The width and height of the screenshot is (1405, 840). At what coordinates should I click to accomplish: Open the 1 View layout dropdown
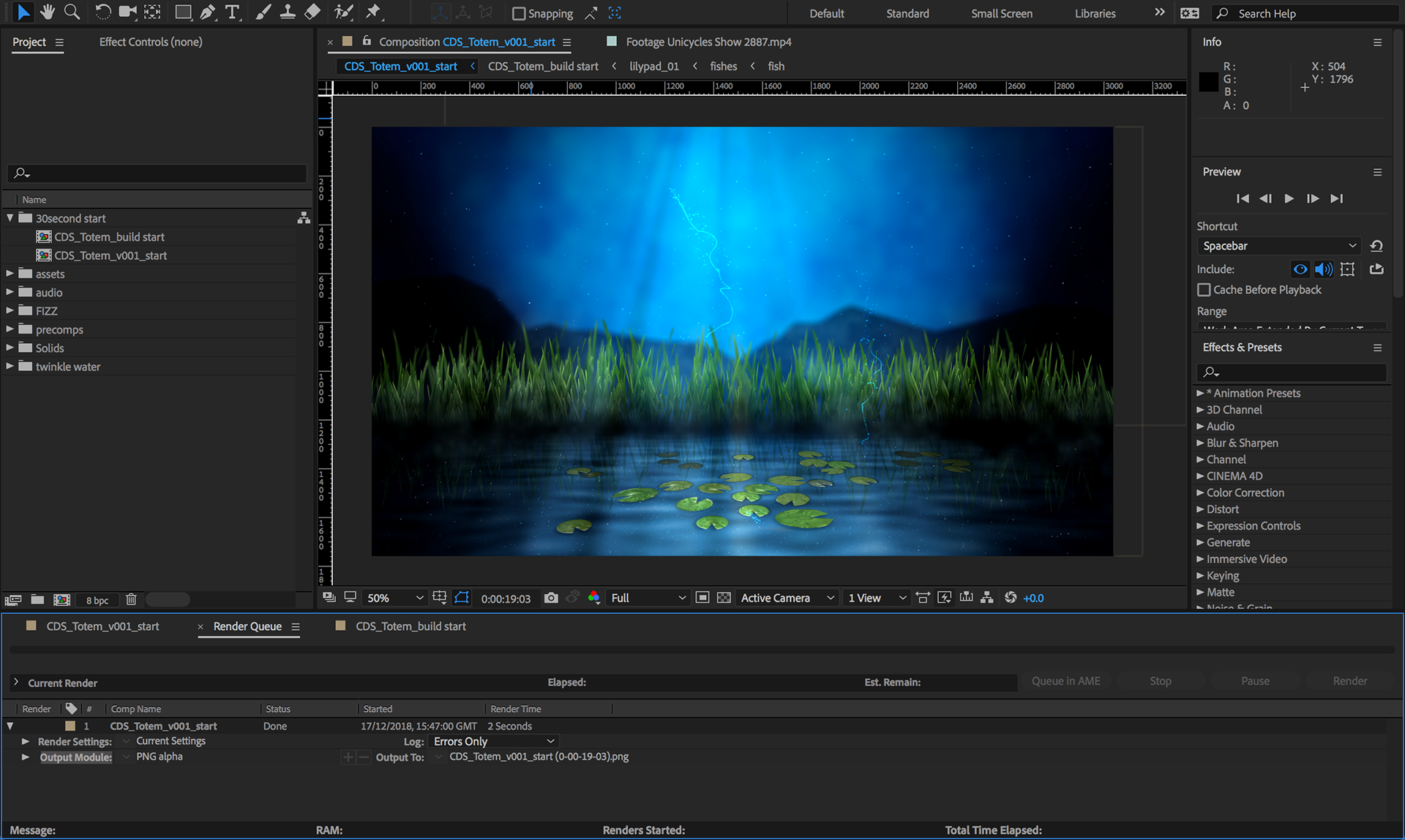click(877, 598)
